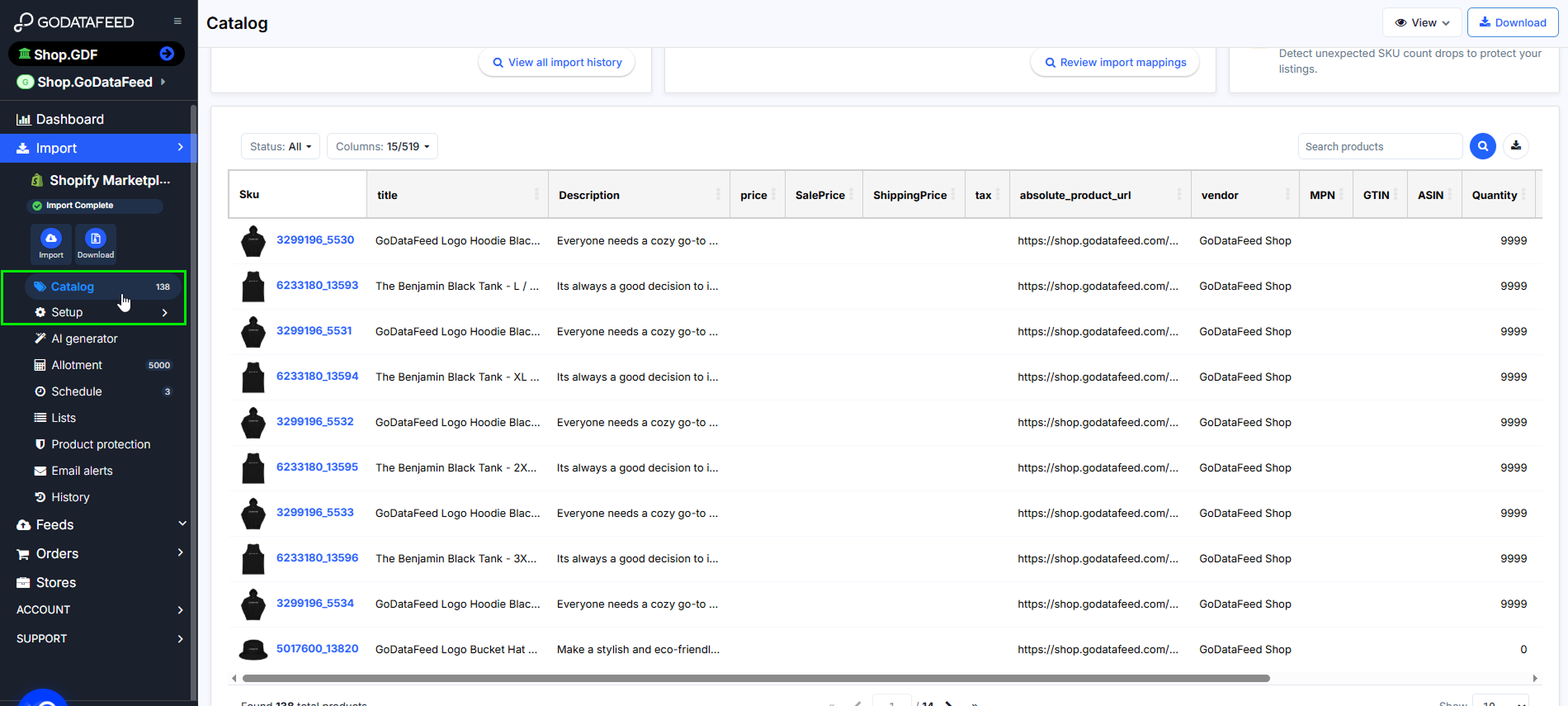Expand the Setup submenu
Screen dimensions: 1568x706
[103, 312]
